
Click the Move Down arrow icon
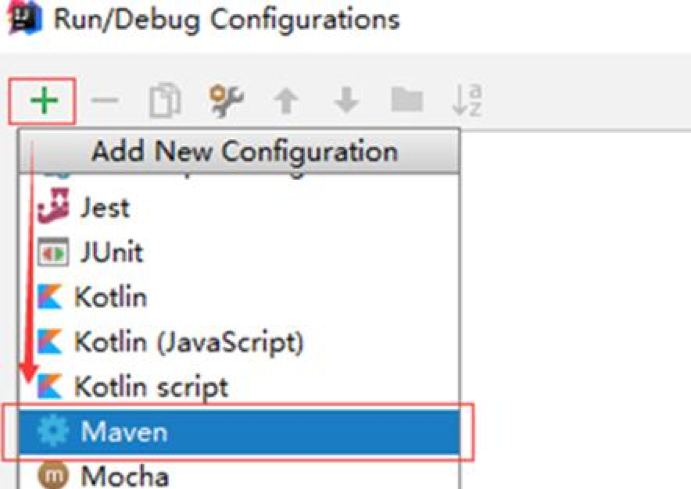coord(346,101)
